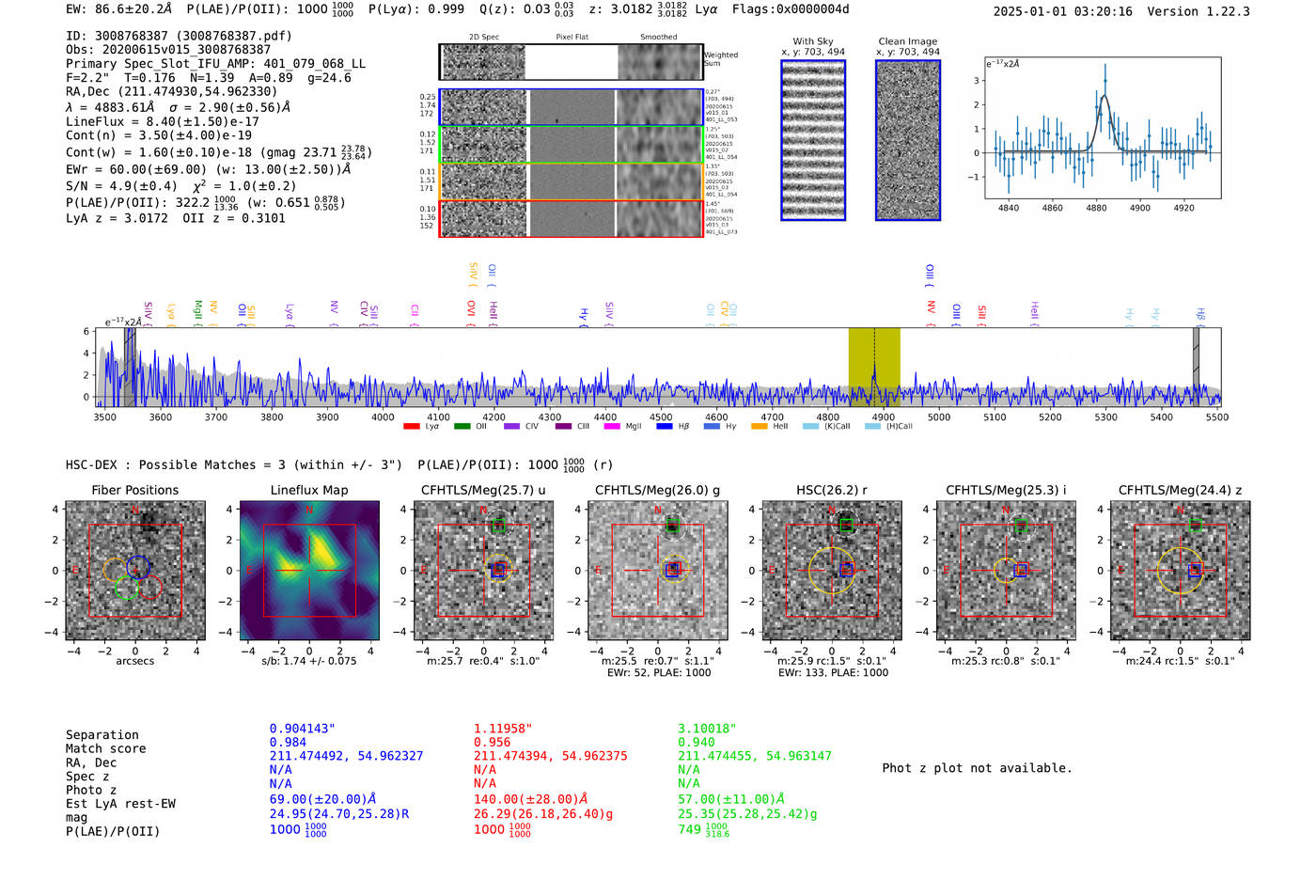This screenshot has height=896, width=1316.
Task: Click the black-bordered Weighted Sum 2D spectrum row
Action: pyautogui.click(x=571, y=62)
